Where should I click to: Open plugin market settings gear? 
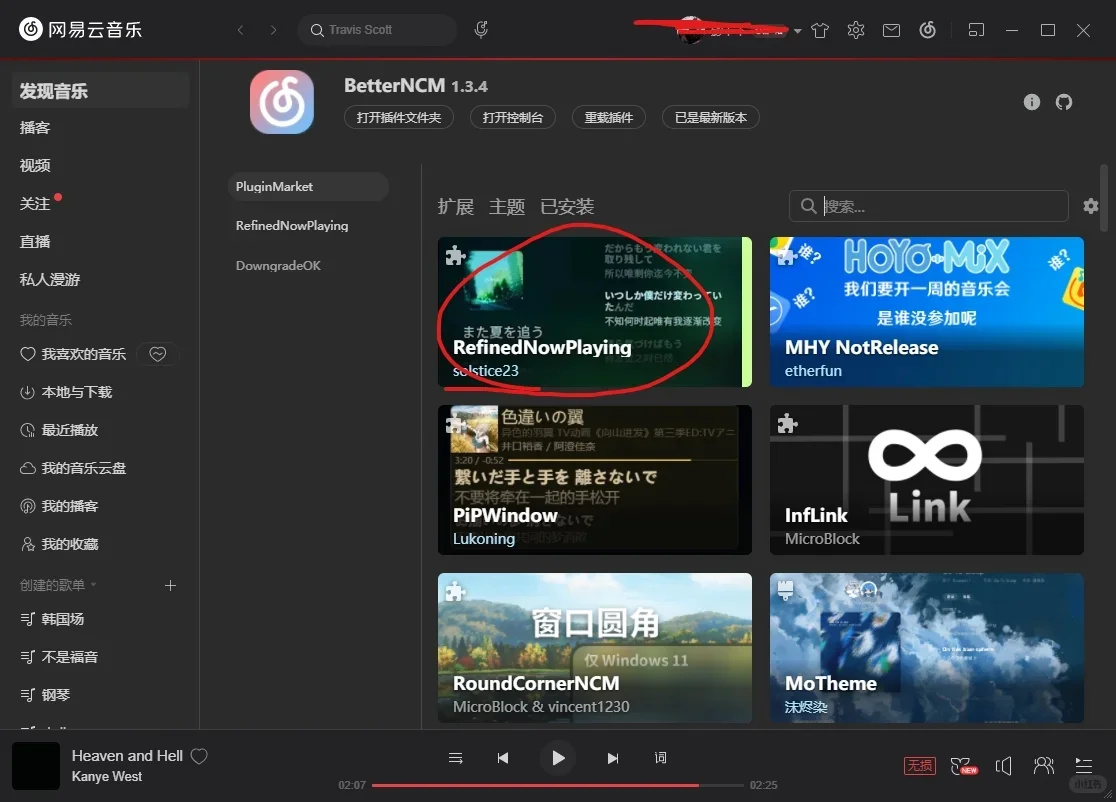(1091, 206)
